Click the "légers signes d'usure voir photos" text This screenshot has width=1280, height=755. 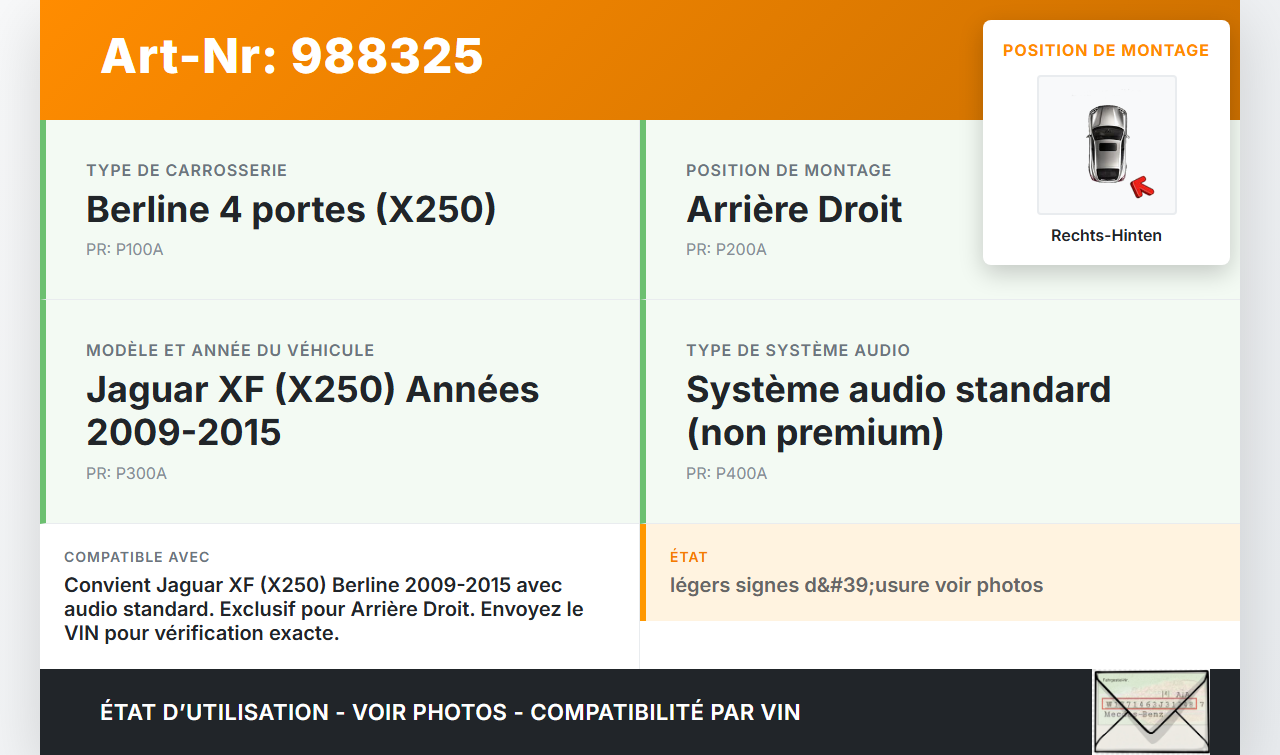click(x=856, y=585)
